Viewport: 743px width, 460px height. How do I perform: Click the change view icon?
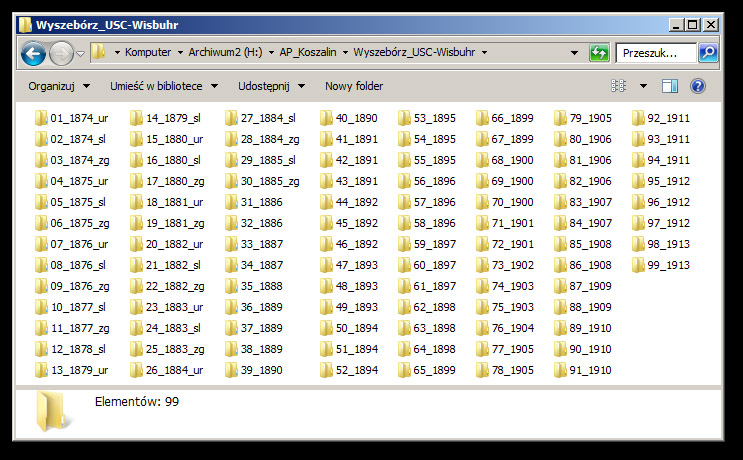619,86
